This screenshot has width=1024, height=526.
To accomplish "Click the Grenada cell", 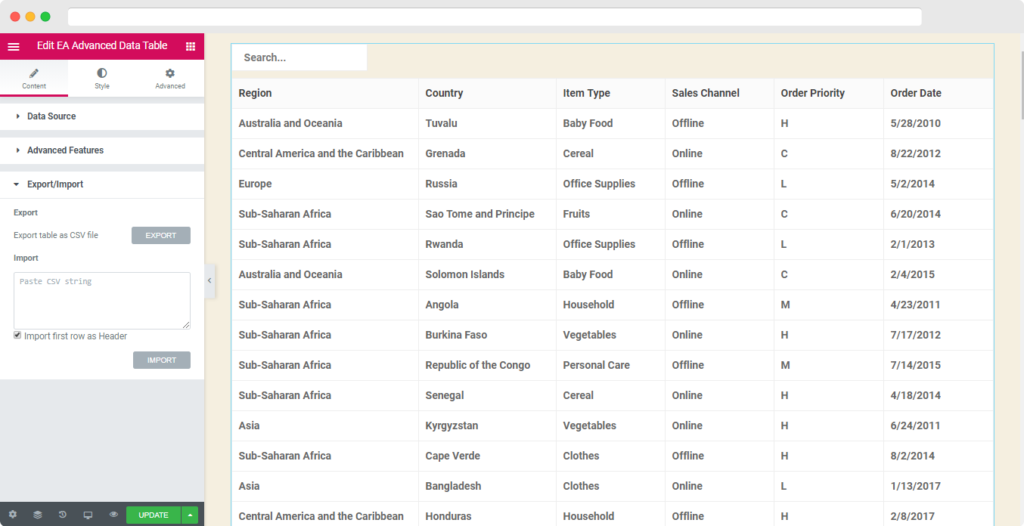I will [x=487, y=154].
